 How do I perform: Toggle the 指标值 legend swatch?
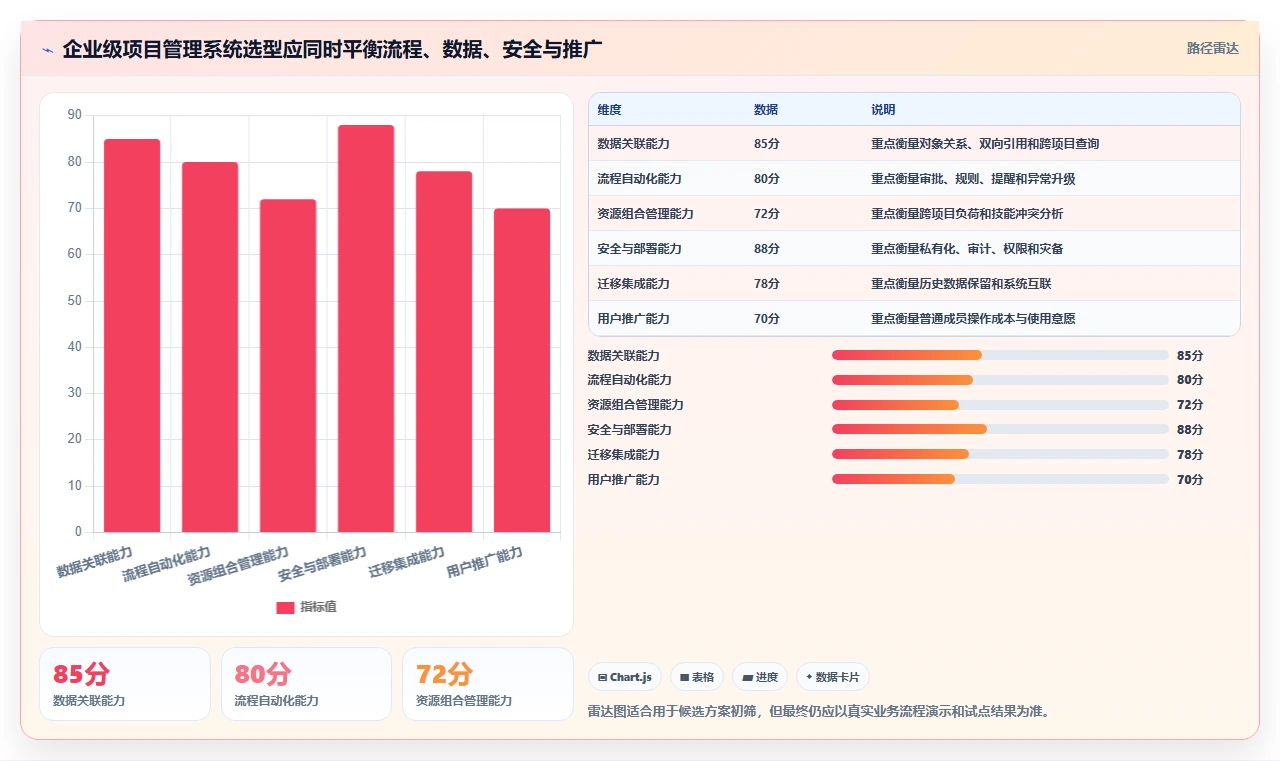click(285, 607)
